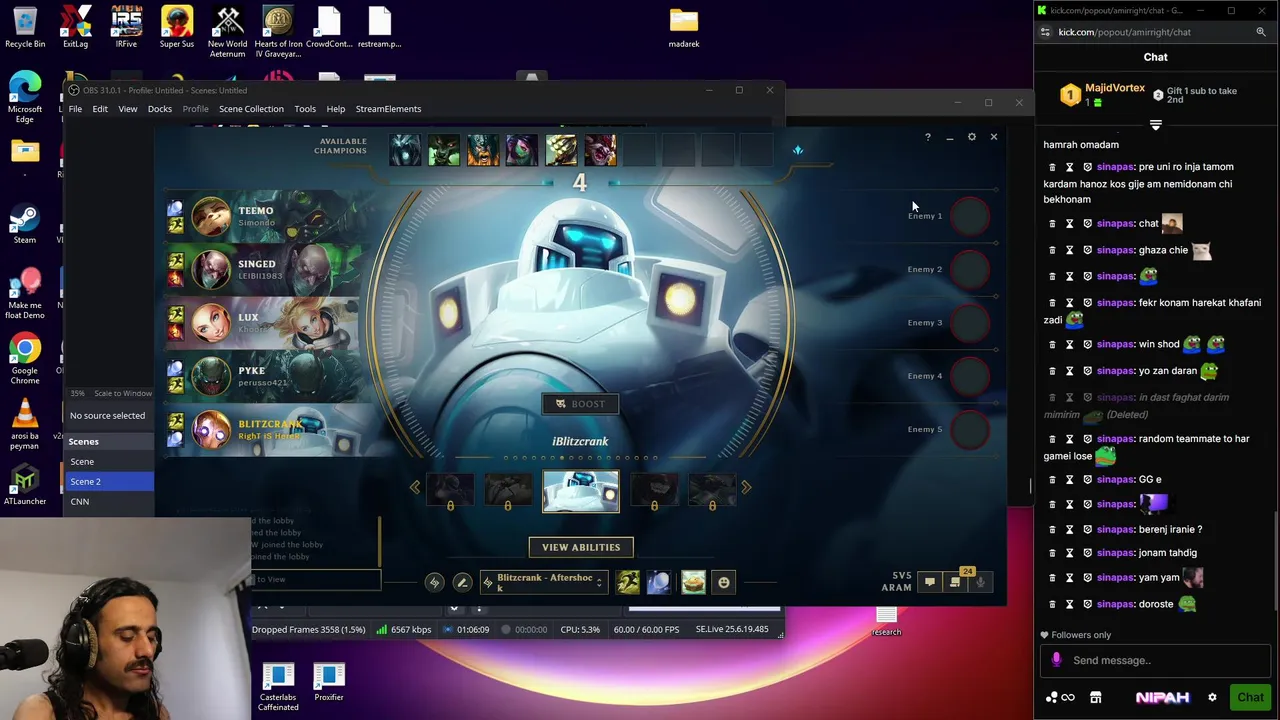Open madarek folder on desktop
1280x720 pixels.
[x=684, y=27]
